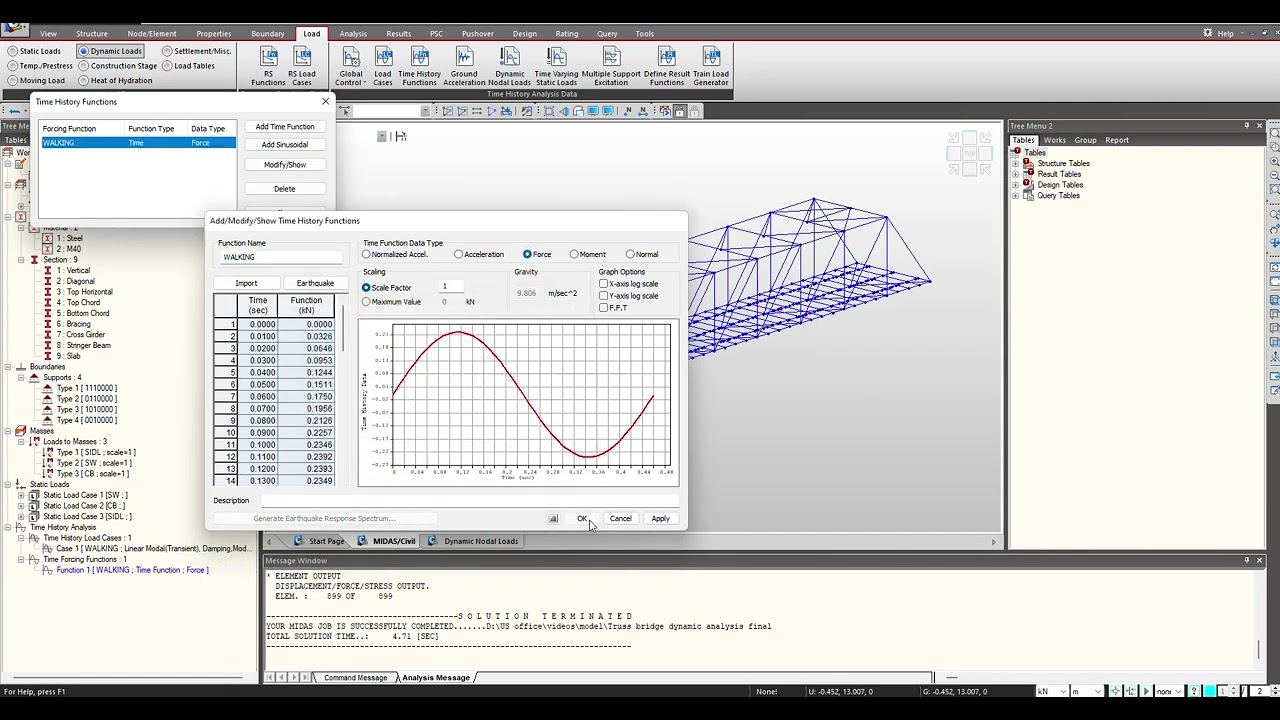This screenshot has height=720, width=1280.
Task: Expand Result Tables in Tree Menu 2
Action: [x=1016, y=174]
